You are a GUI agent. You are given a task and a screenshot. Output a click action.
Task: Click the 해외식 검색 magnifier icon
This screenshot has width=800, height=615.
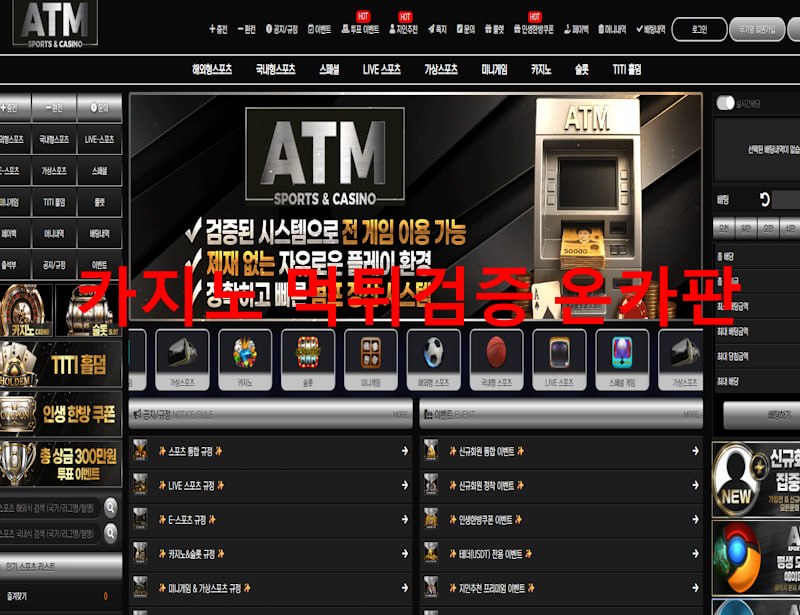110,507
